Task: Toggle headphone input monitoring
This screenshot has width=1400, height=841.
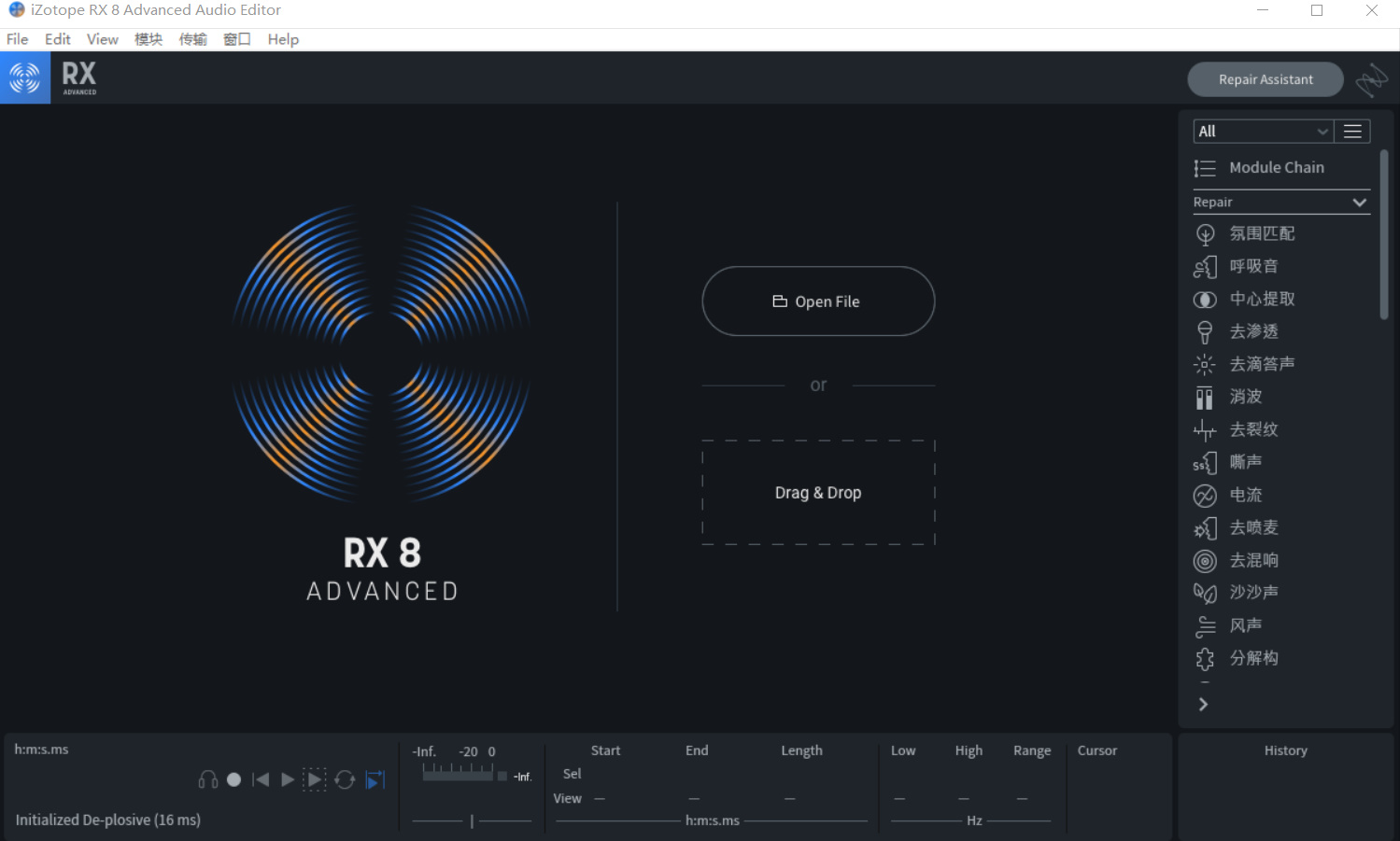Action: click(x=208, y=779)
